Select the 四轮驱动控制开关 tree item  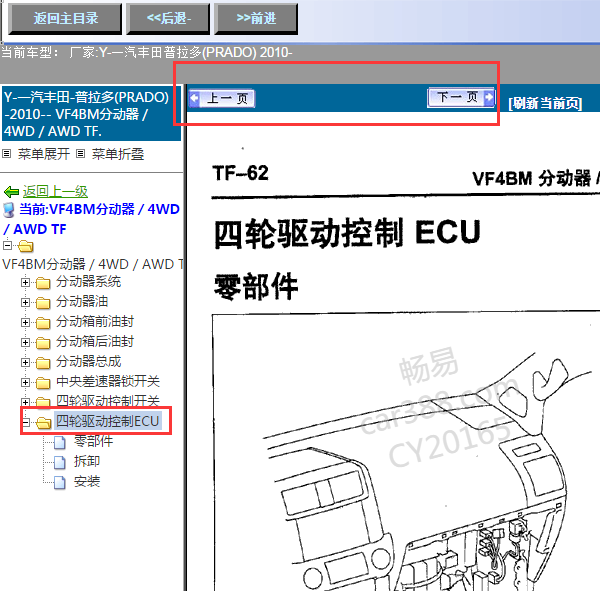coord(108,400)
